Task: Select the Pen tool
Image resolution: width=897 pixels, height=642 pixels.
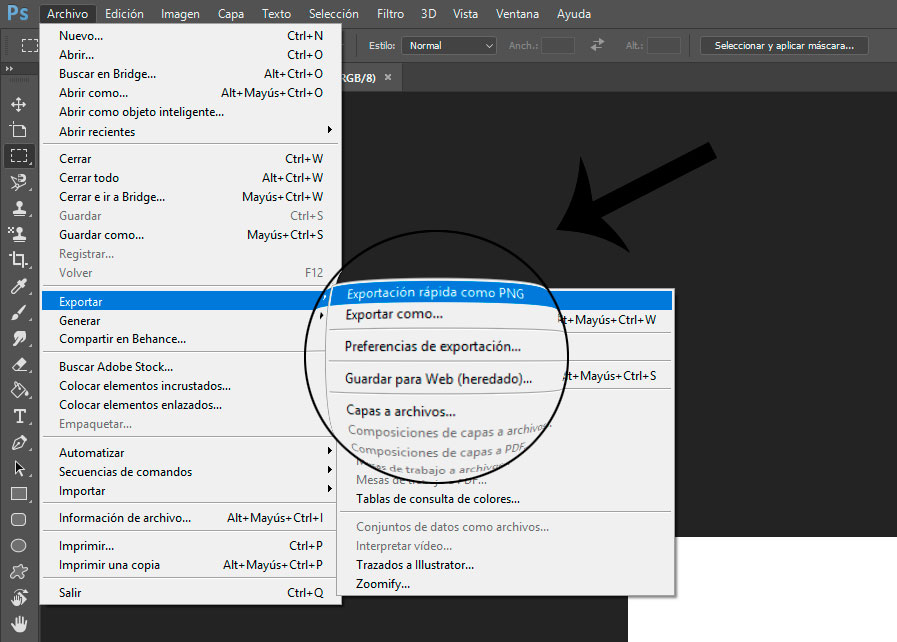Action: 18,442
